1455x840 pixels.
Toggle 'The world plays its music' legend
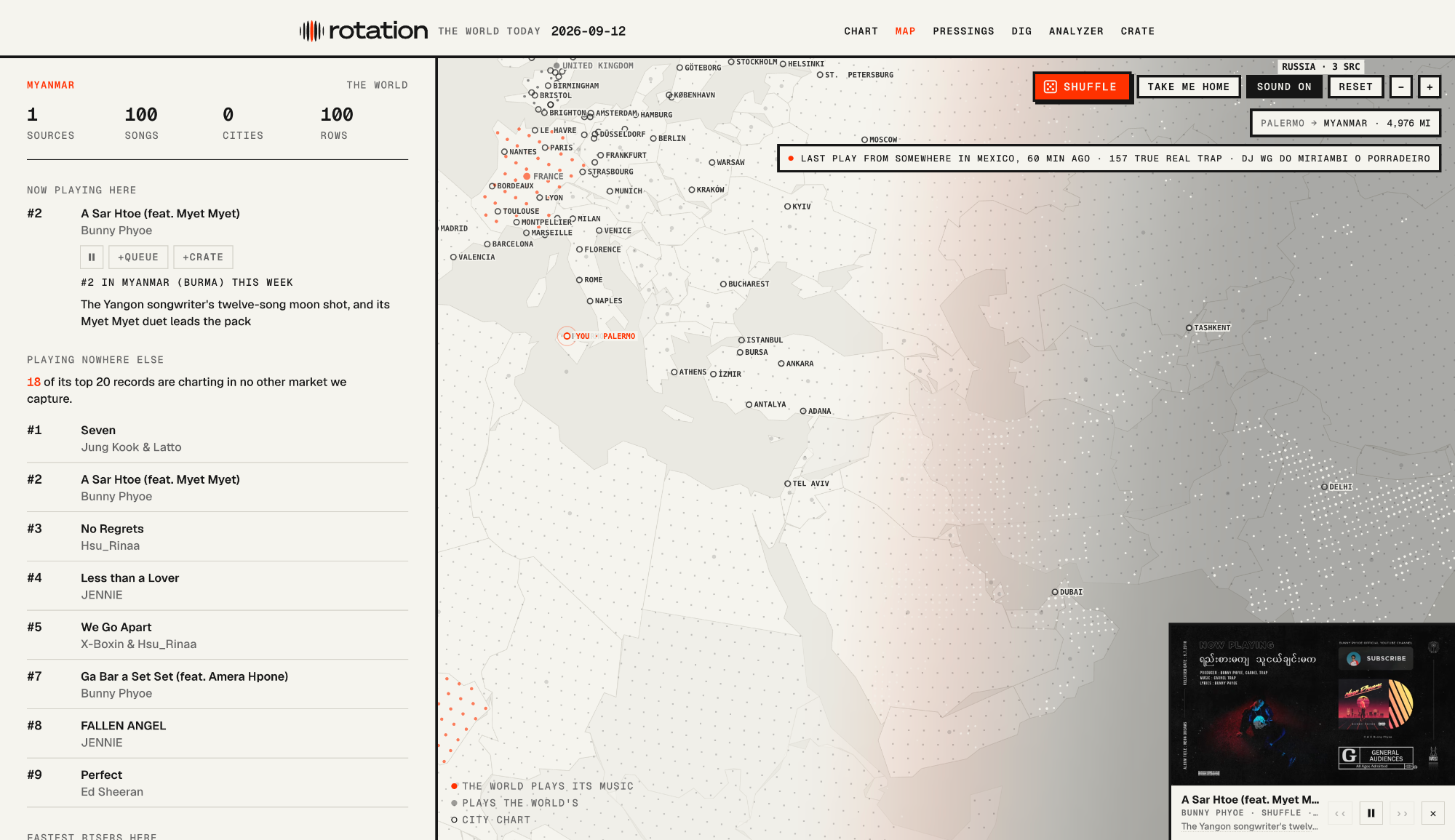tap(542, 786)
